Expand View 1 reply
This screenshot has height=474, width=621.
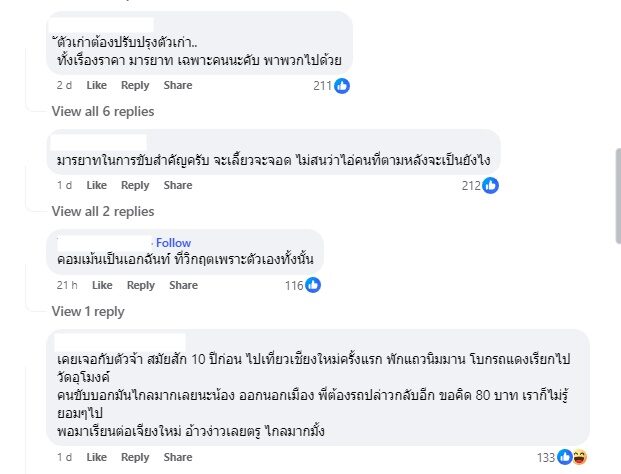coord(88,311)
